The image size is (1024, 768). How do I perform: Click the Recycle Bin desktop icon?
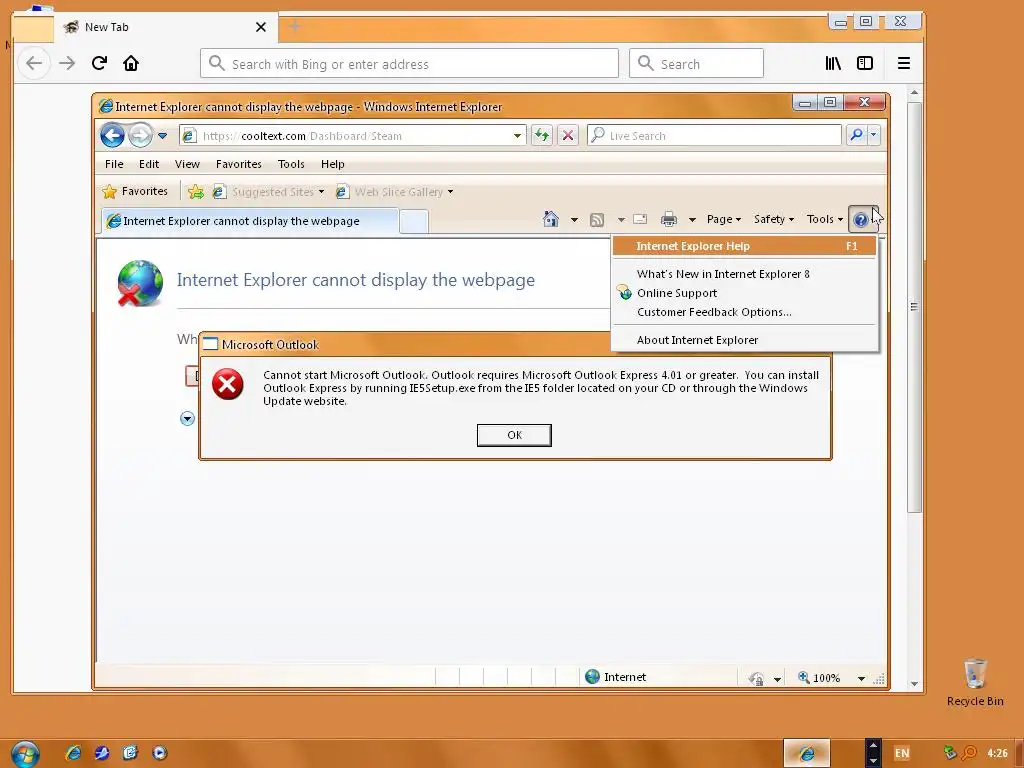click(x=975, y=682)
